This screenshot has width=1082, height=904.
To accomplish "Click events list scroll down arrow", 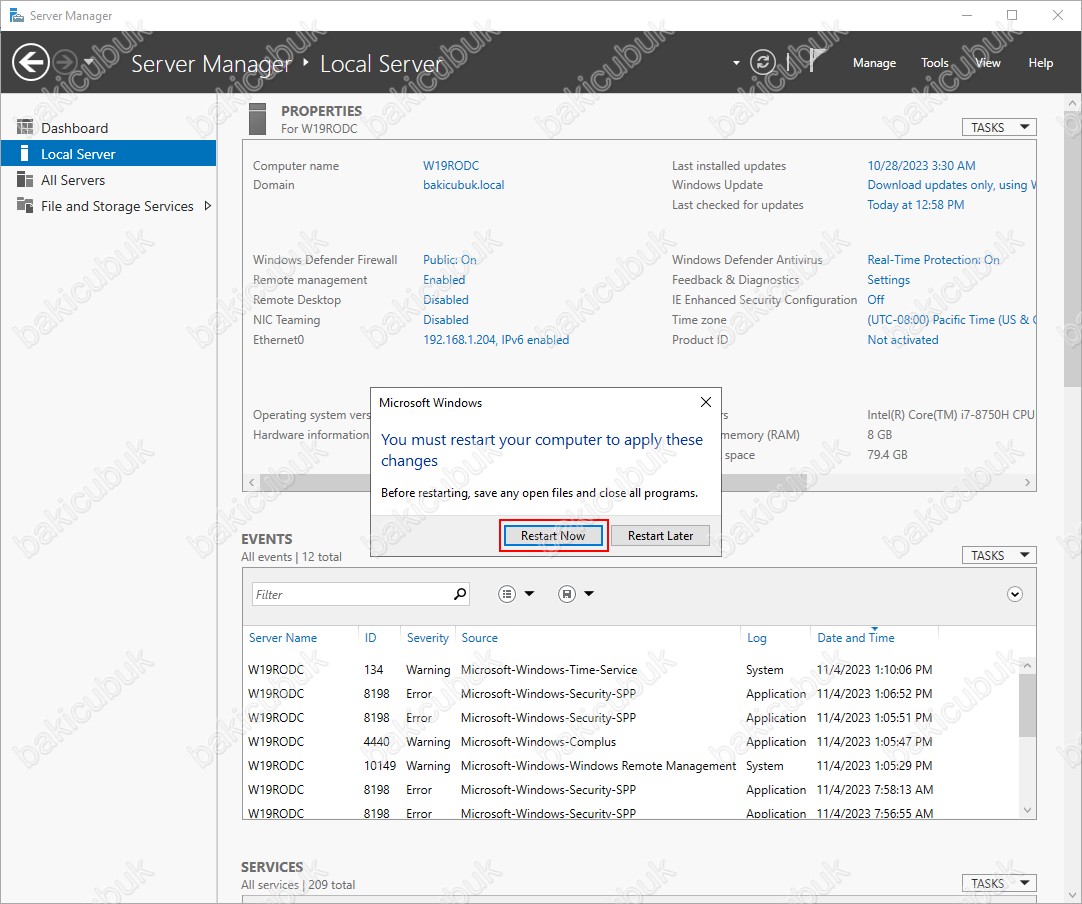I will click(x=1027, y=810).
